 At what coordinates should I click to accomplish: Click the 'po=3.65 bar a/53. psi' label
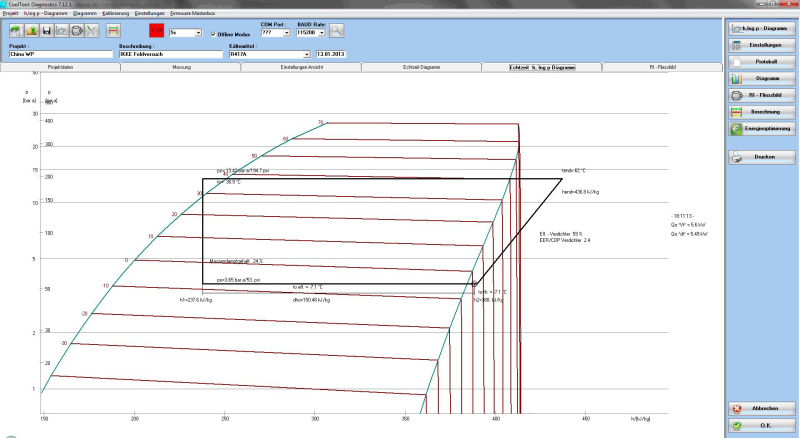(238, 280)
